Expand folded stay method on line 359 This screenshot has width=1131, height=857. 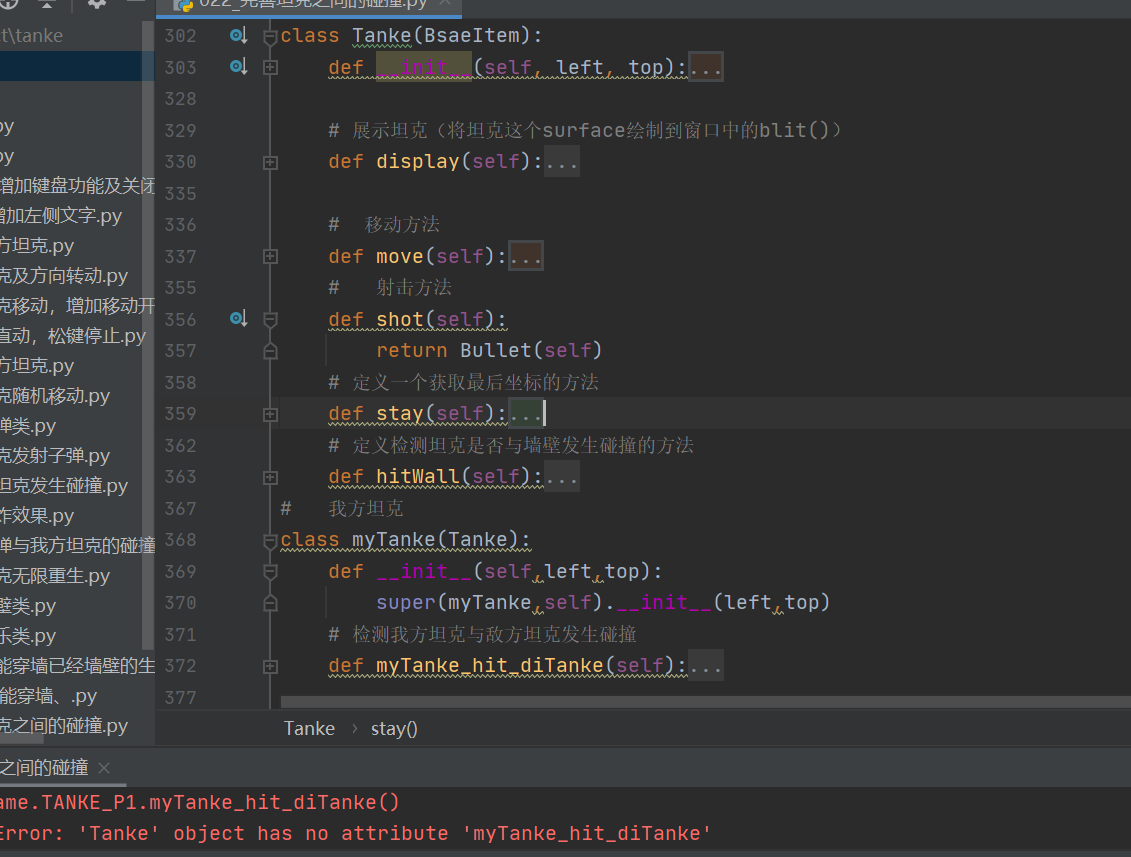pos(270,414)
